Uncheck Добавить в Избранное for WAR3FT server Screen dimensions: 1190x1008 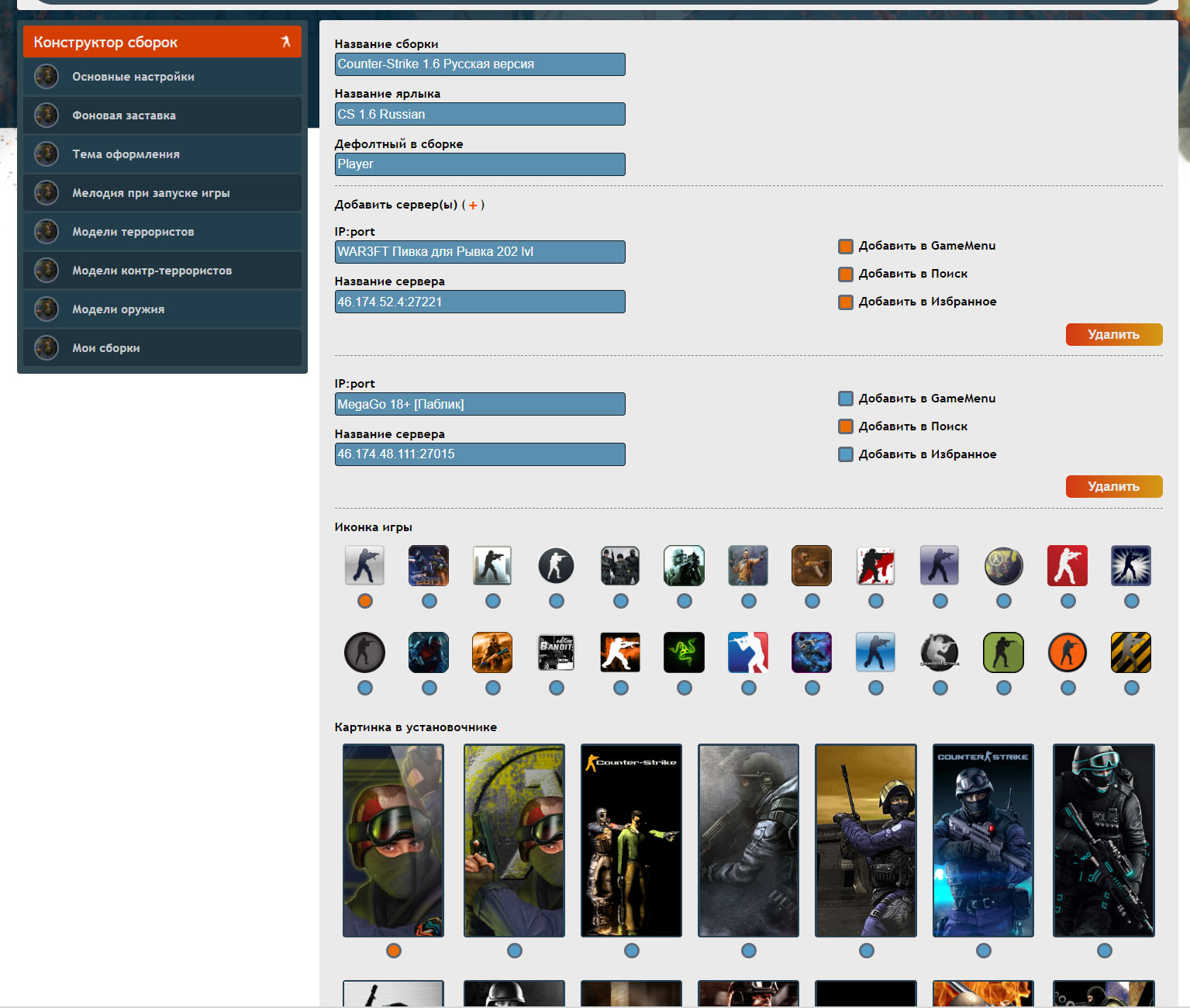(x=846, y=302)
